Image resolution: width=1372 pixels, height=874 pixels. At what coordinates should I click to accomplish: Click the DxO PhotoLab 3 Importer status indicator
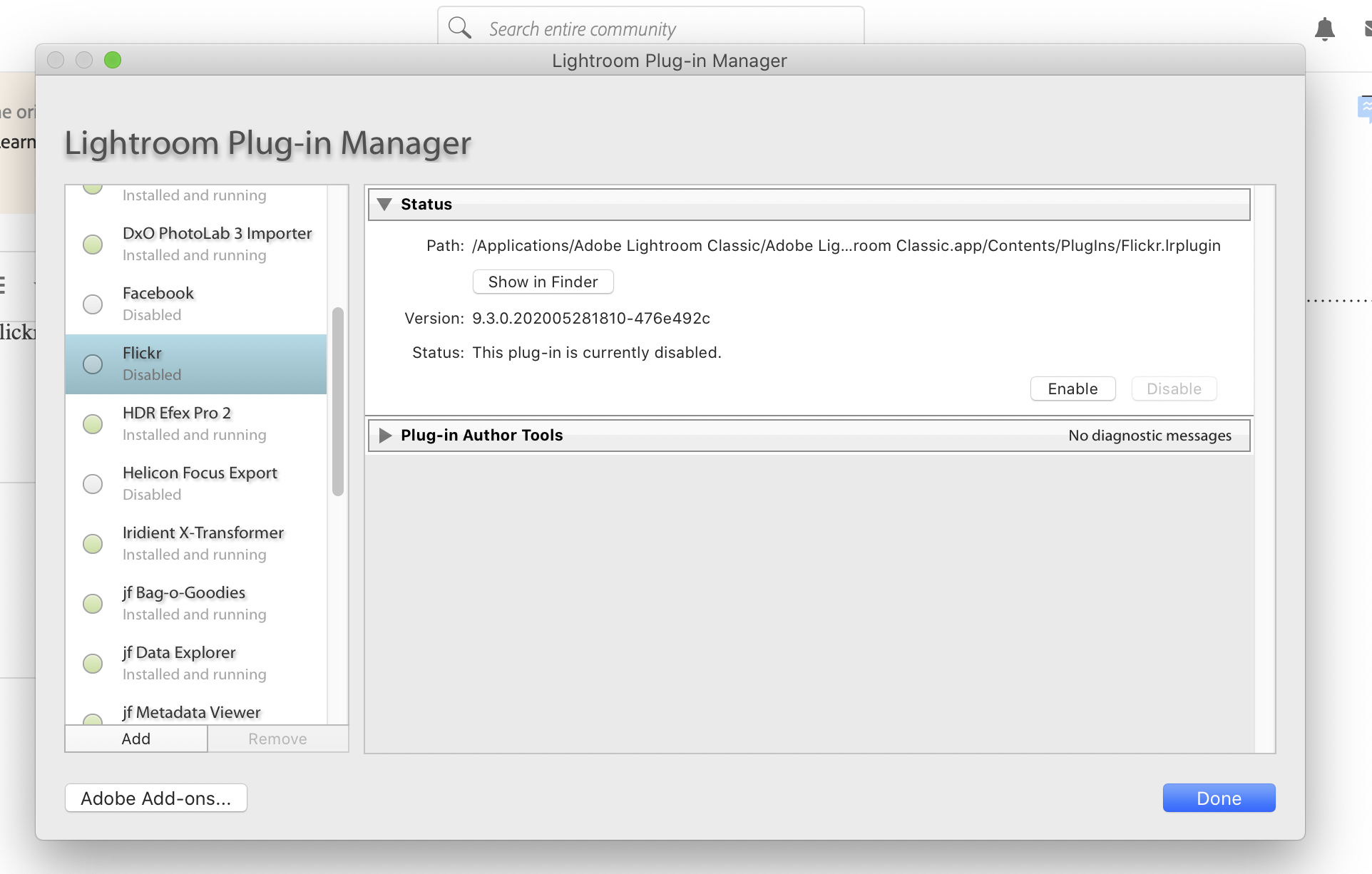92,244
